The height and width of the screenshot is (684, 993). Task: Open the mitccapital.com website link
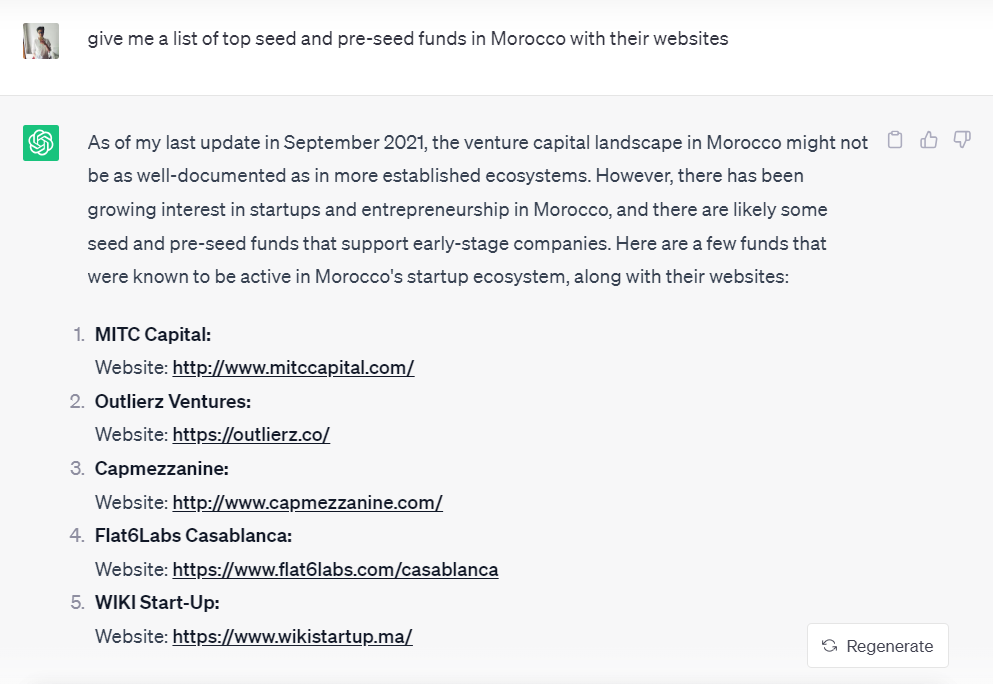click(293, 368)
